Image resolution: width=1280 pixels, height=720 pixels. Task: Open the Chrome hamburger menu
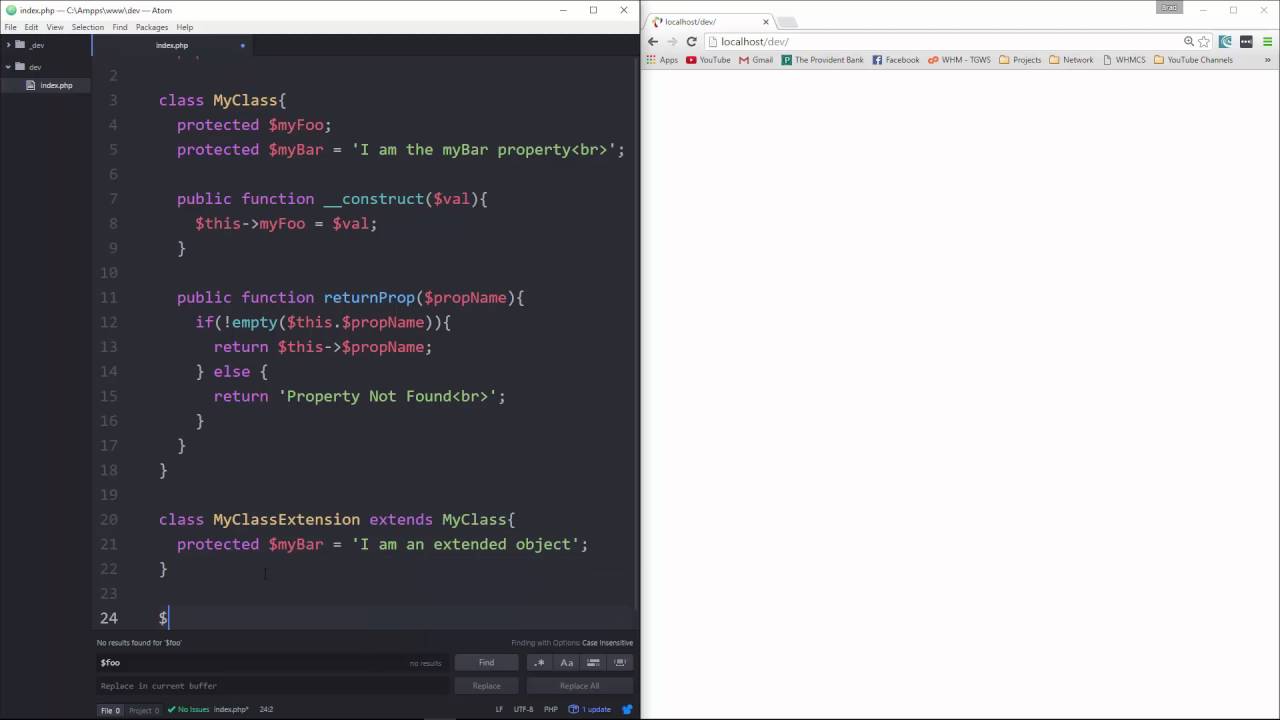1267,41
